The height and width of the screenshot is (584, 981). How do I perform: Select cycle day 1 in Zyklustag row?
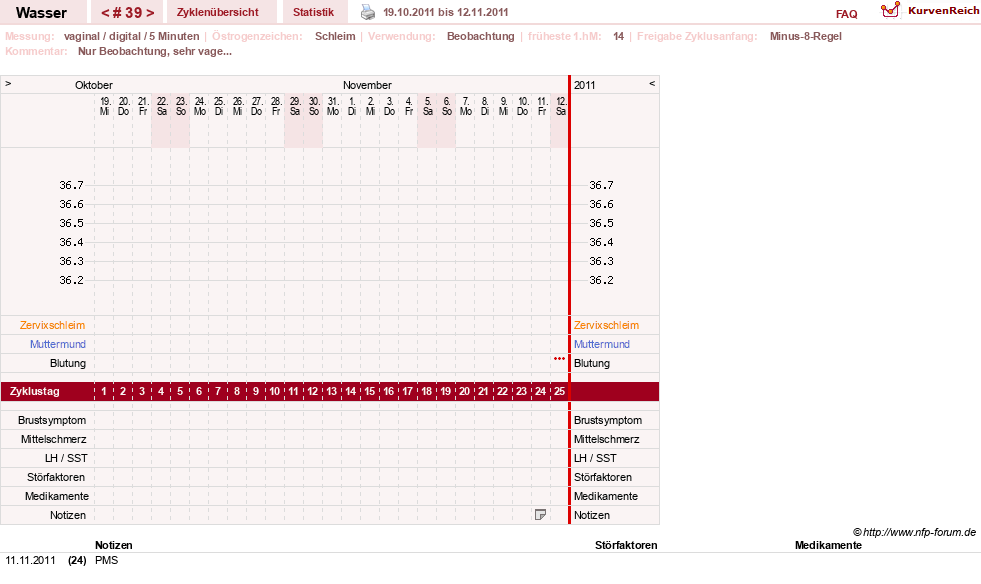[104, 391]
